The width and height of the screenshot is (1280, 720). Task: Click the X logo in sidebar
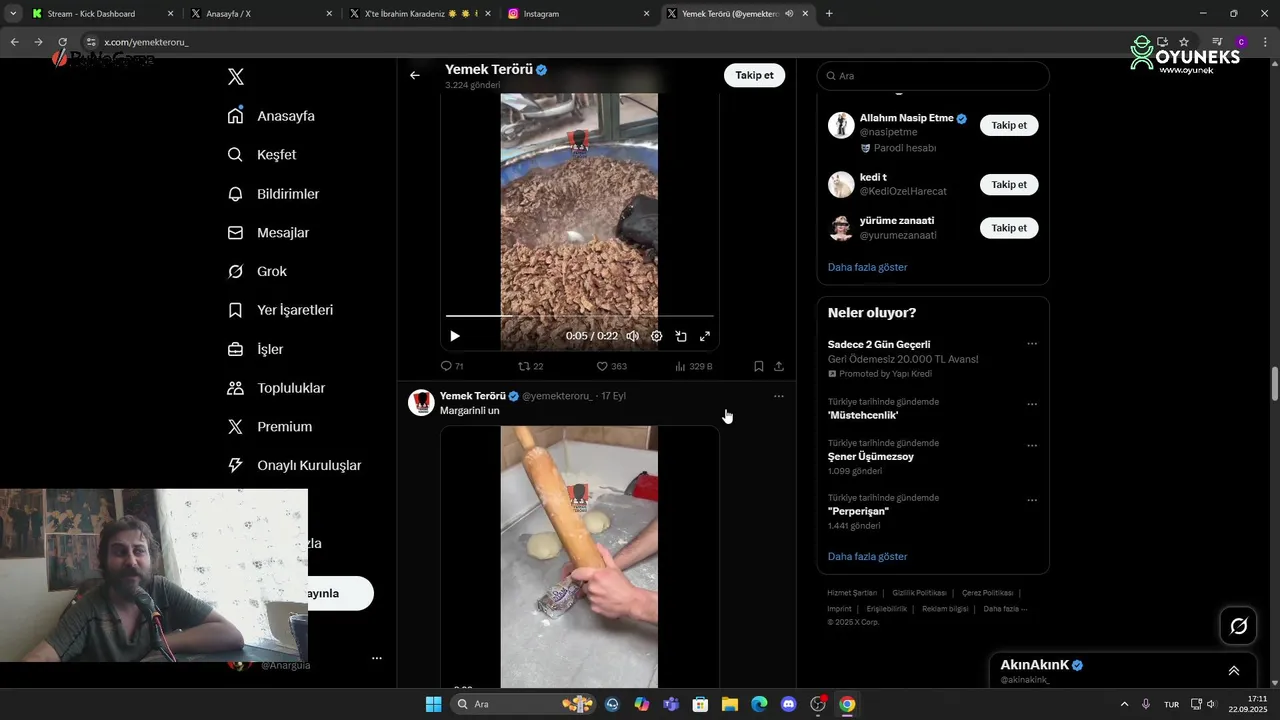pyautogui.click(x=236, y=77)
